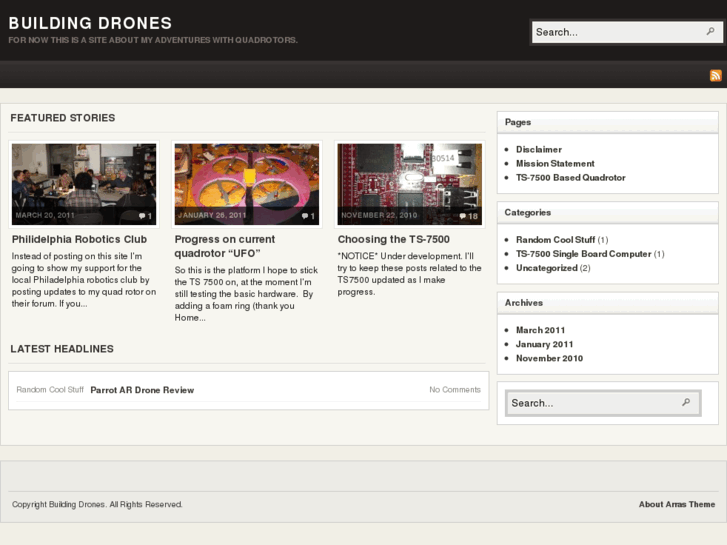
Task: Click the sidebar search magnifier icon
Action: (x=686, y=403)
